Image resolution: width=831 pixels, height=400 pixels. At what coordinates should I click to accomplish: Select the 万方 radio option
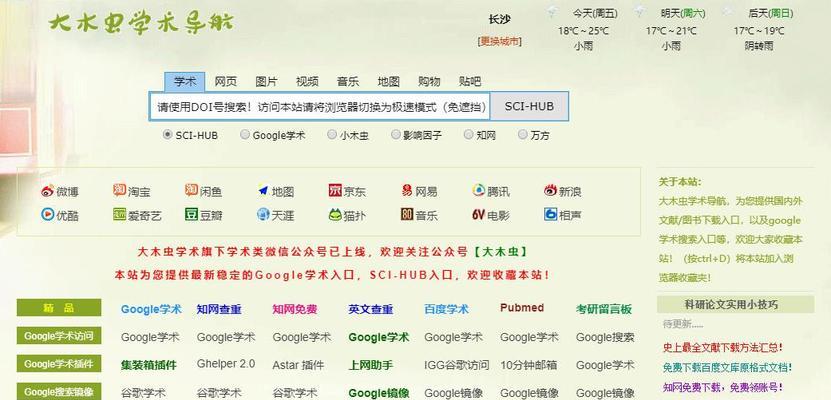(x=523, y=135)
